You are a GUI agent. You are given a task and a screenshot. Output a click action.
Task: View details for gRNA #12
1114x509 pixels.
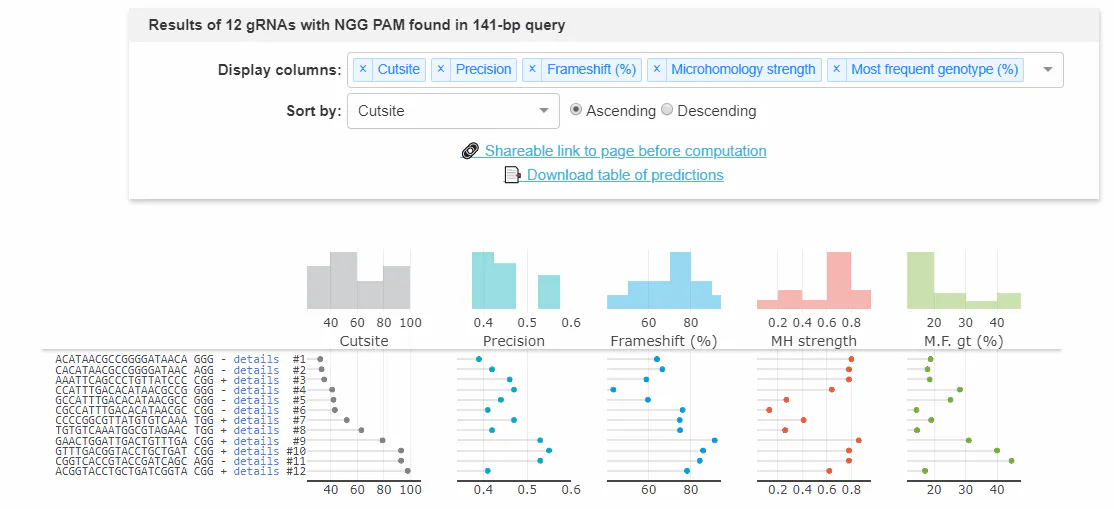256,471
